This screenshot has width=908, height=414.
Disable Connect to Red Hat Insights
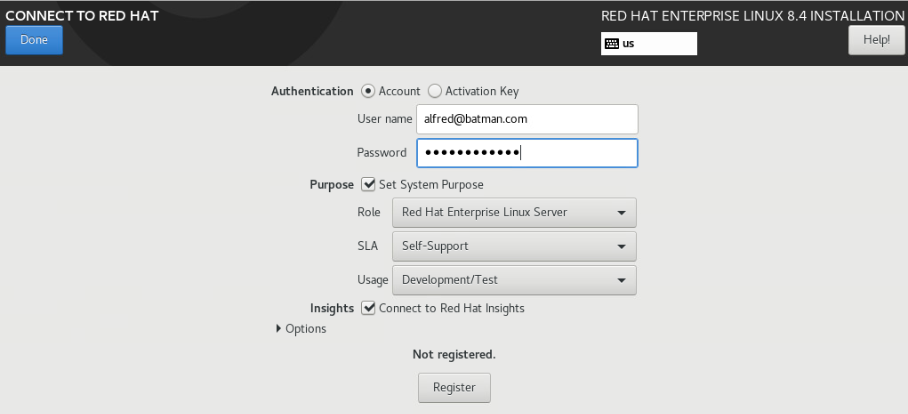(x=369, y=308)
